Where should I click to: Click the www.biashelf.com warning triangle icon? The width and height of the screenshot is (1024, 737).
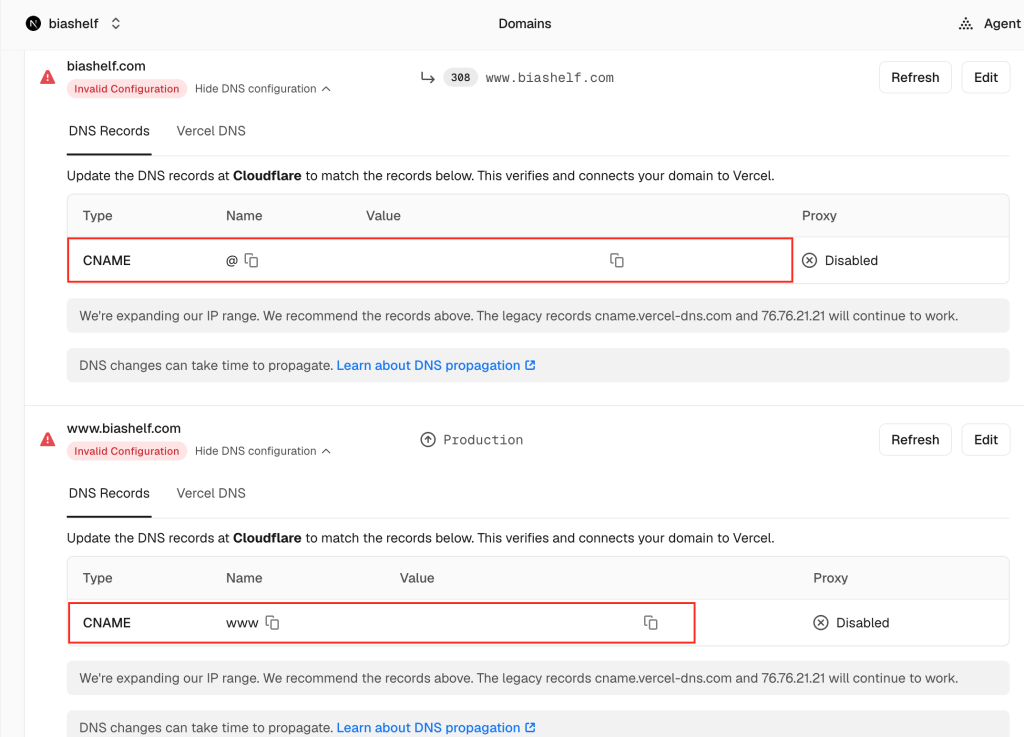(48, 439)
